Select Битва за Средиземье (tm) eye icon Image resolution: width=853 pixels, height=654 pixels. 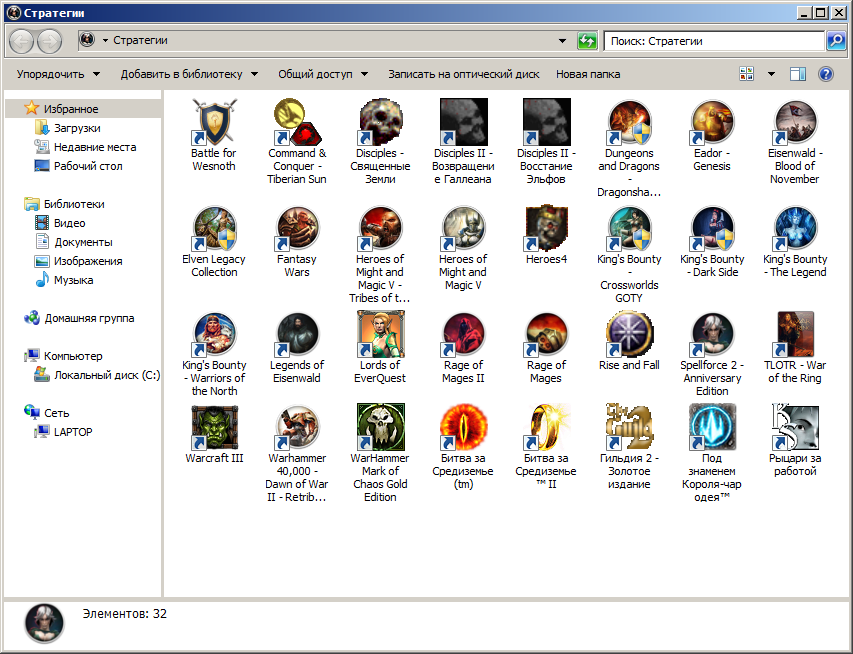[x=463, y=427]
